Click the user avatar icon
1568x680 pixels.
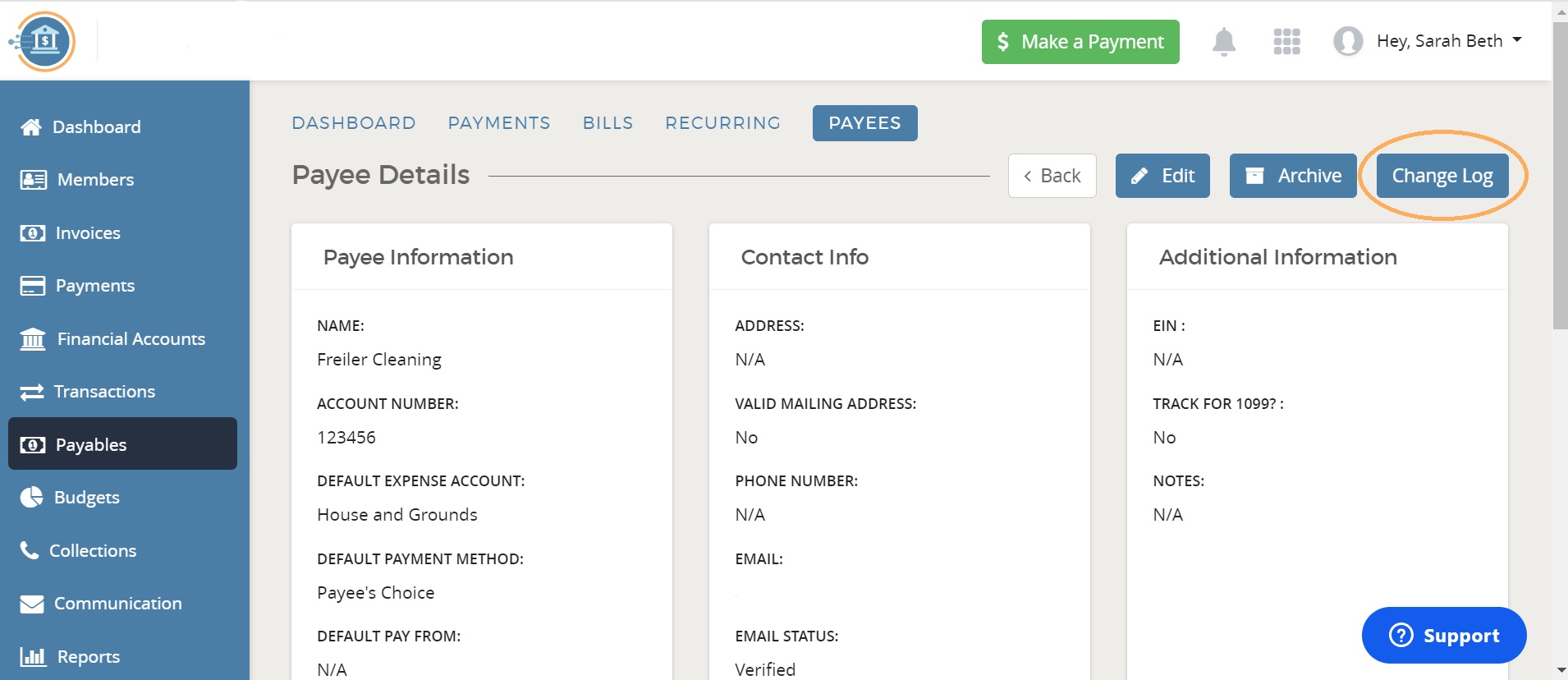pyautogui.click(x=1348, y=41)
